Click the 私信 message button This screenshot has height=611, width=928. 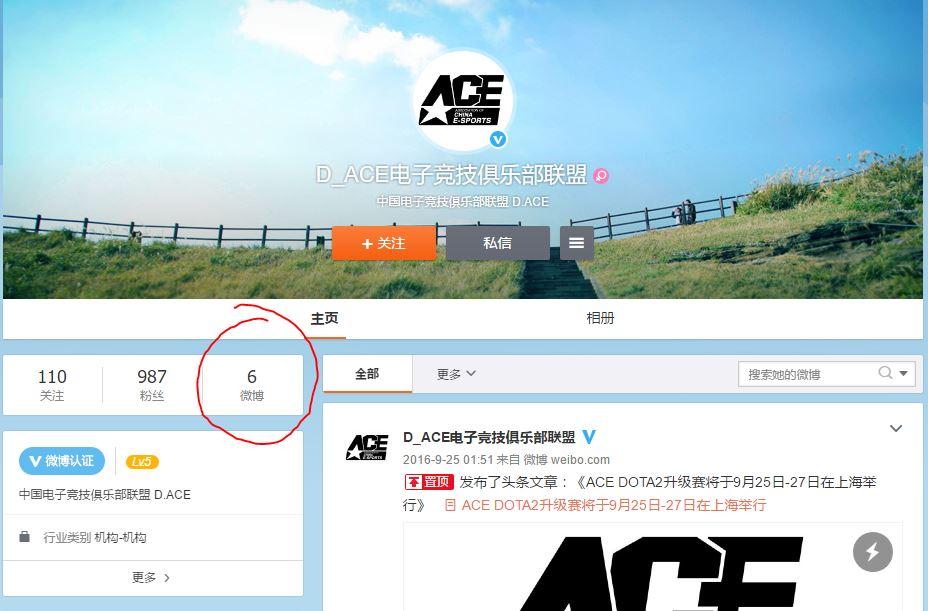coord(497,242)
